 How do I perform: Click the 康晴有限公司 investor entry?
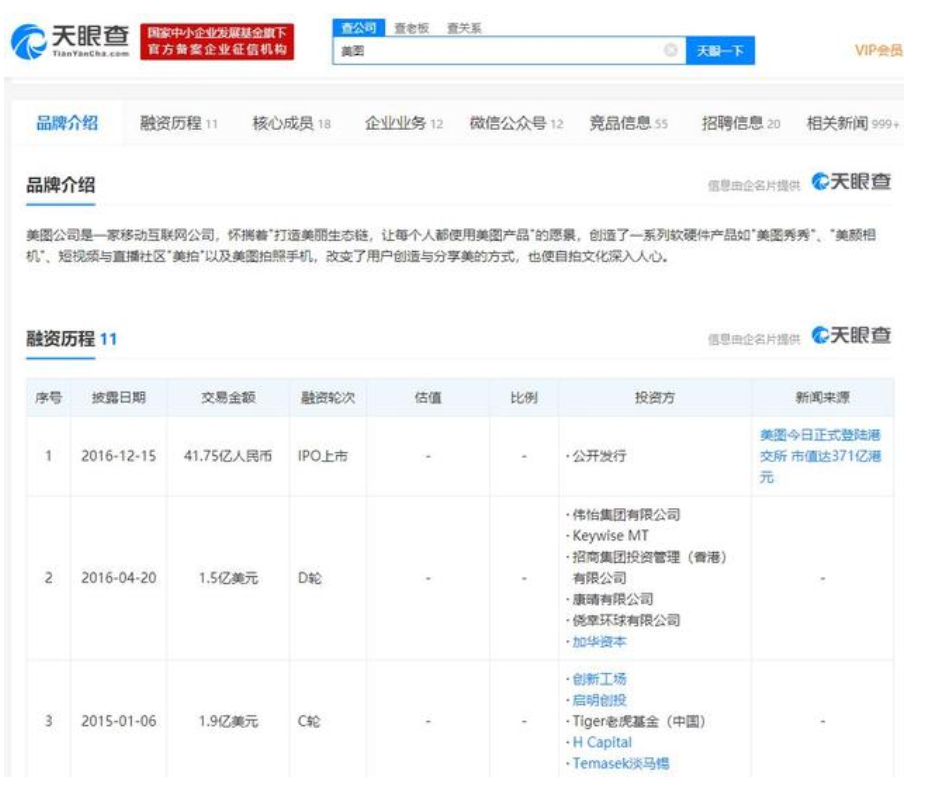(613, 599)
